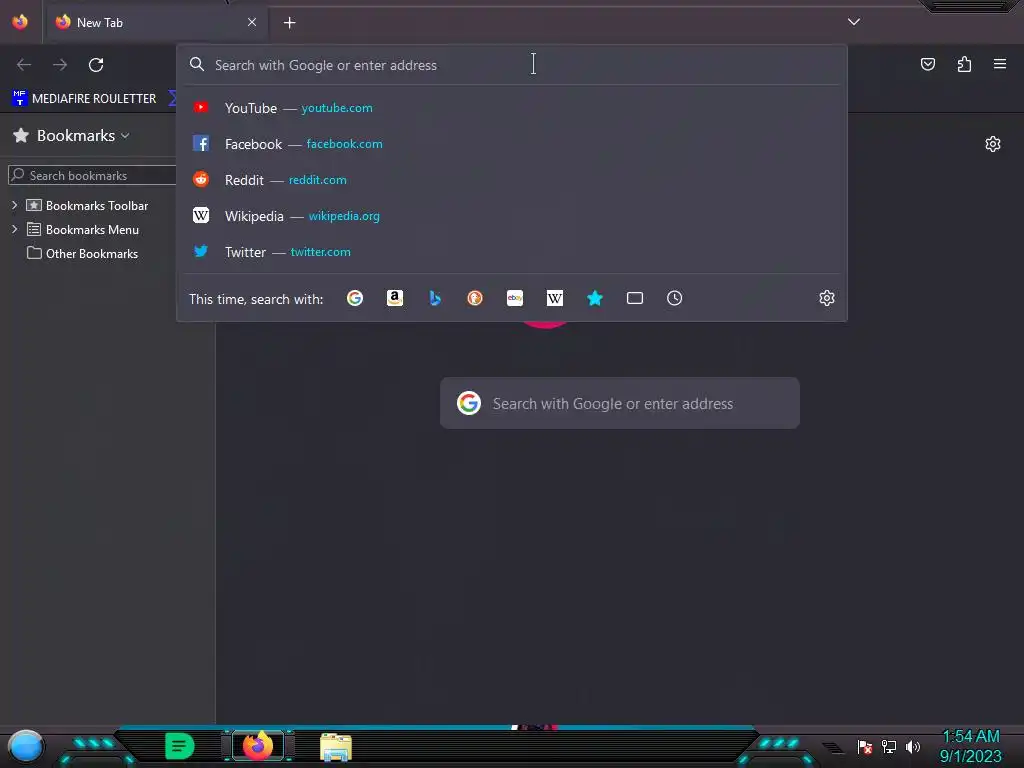Open File Explorer from the taskbar
The height and width of the screenshot is (768, 1024).
pos(336,746)
